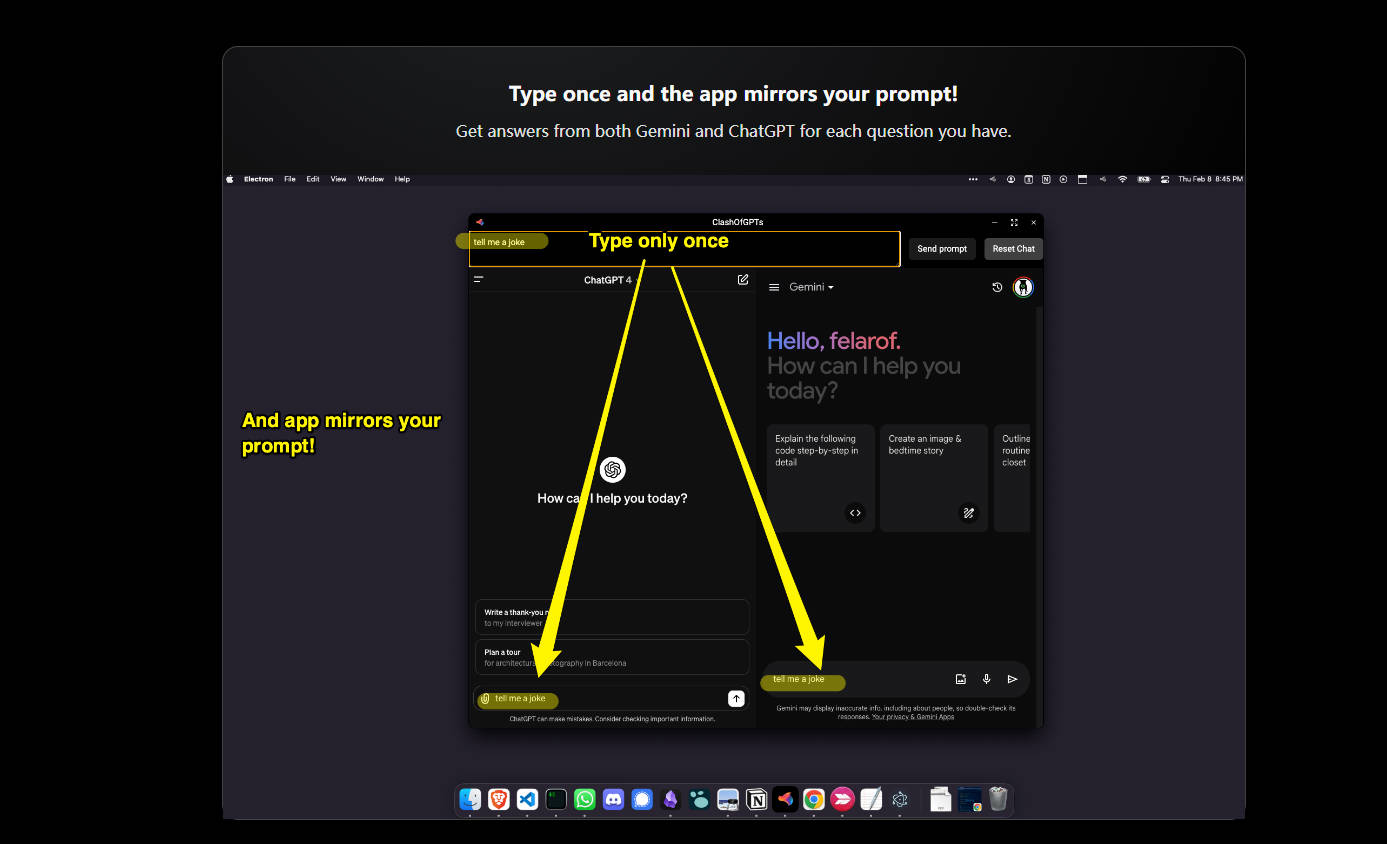Open Notion from the dock
The height and width of the screenshot is (844, 1387).
pyautogui.click(x=757, y=799)
